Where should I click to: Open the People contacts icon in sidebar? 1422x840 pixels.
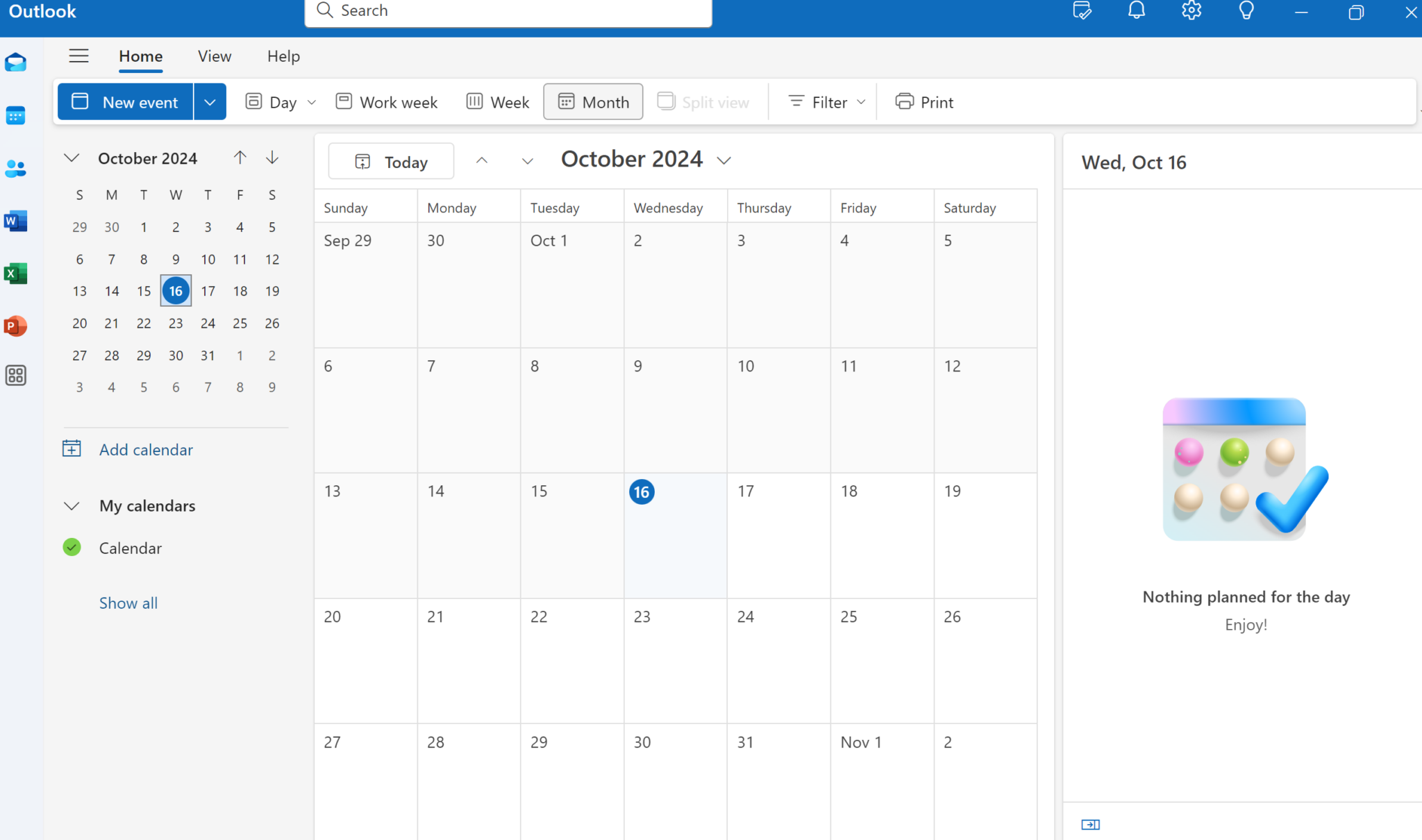[x=15, y=168]
